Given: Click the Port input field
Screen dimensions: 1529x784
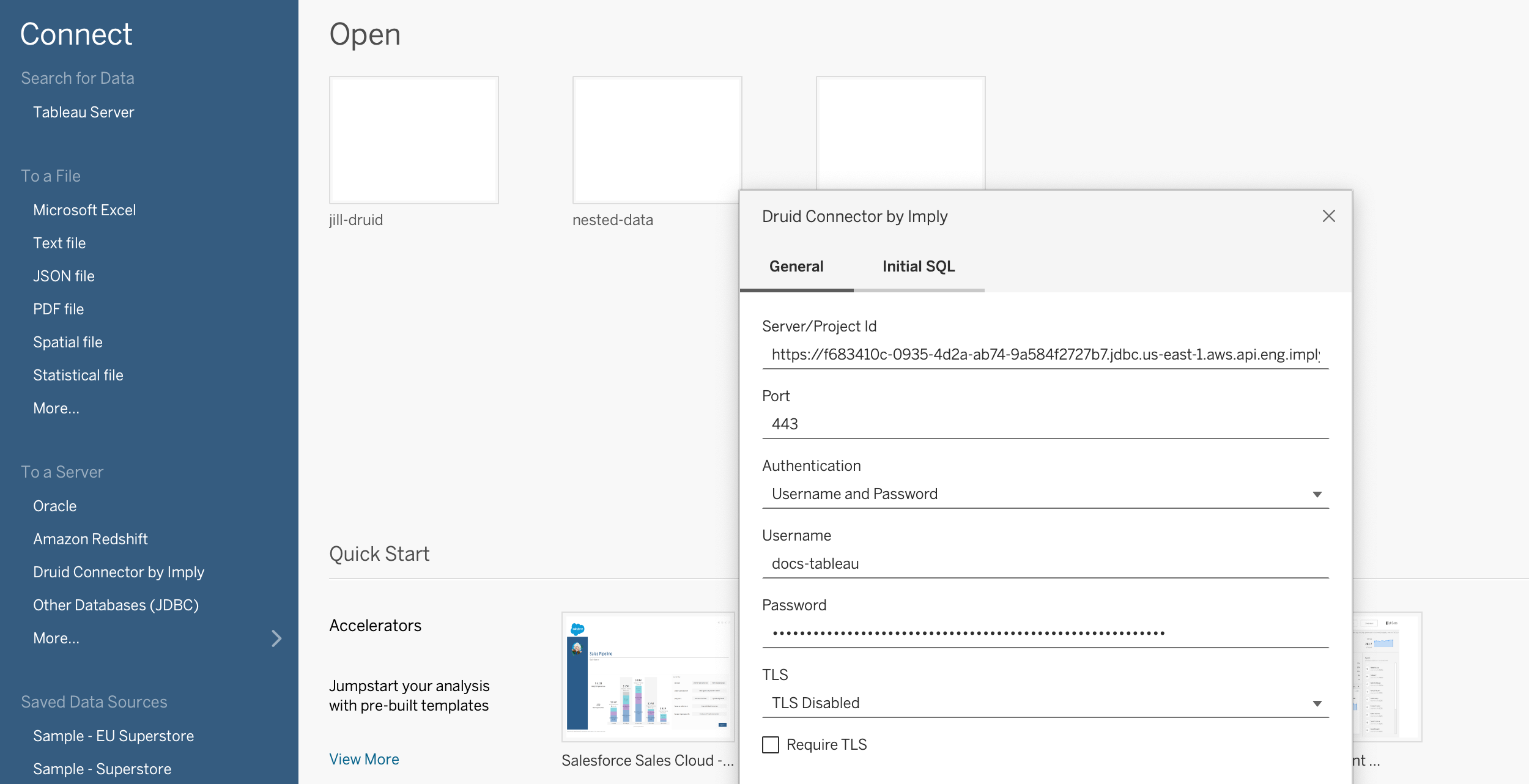Looking at the screenshot, I should pyautogui.click(x=1045, y=424).
